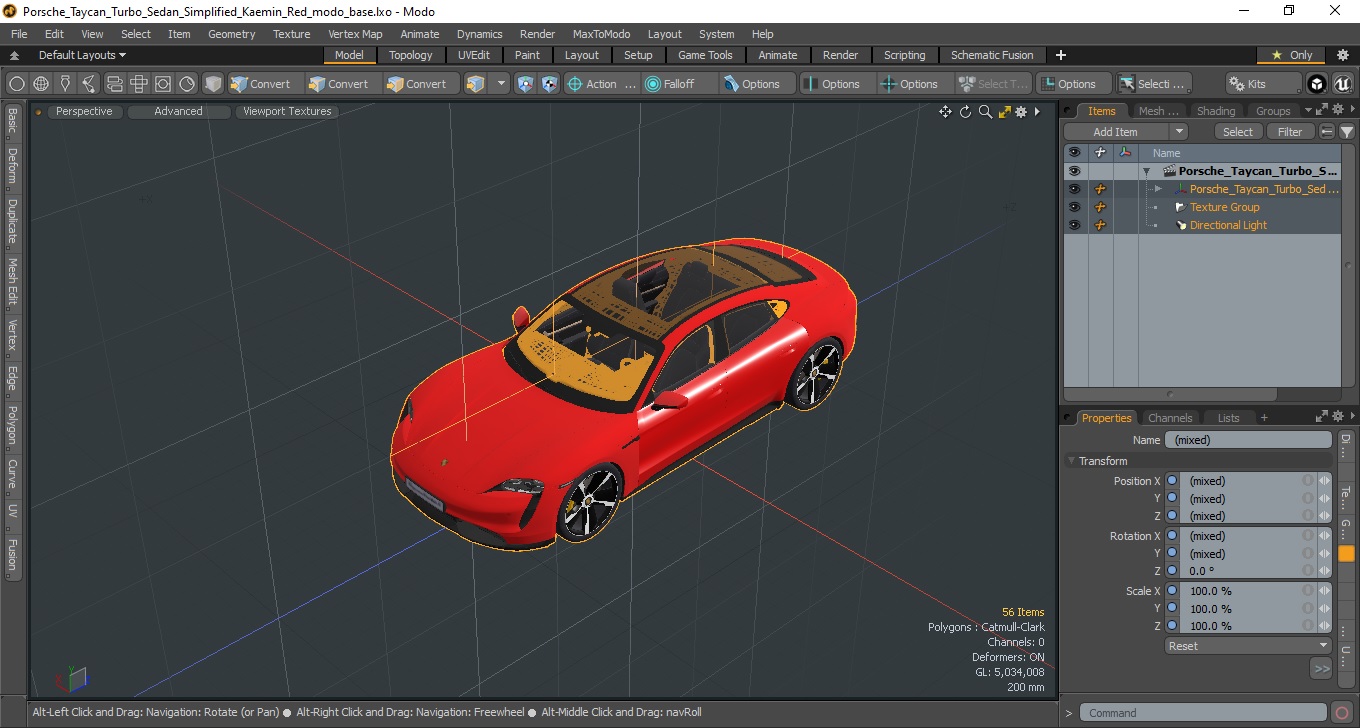Image resolution: width=1360 pixels, height=728 pixels.
Task: Open the MaxToModo menu
Action: tap(601, 34)
